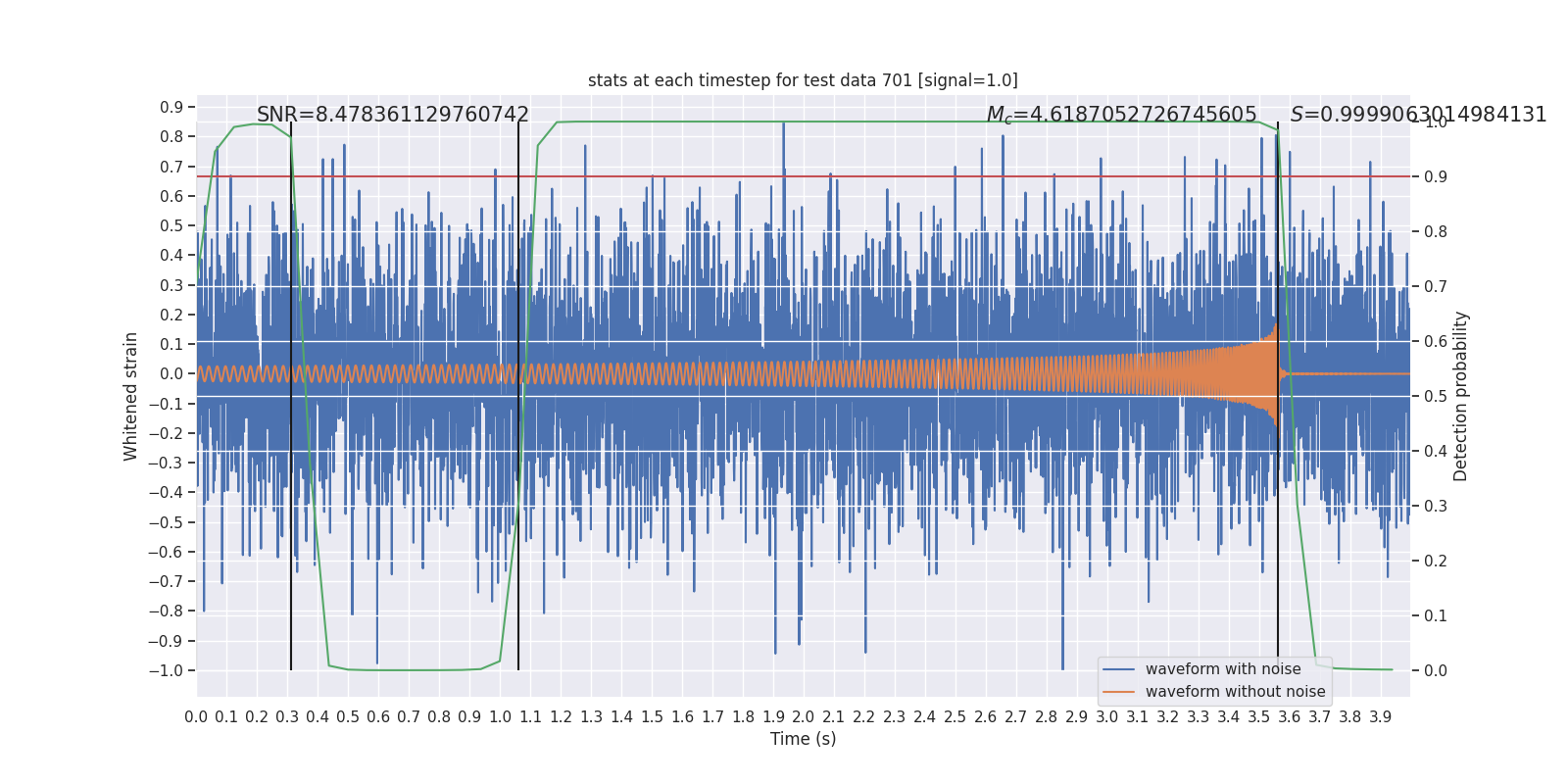Click the 3.0 tick on the time axis
Image resolution: width=1568 pixels, height=784 pixels.
(x=1107, y=717)
